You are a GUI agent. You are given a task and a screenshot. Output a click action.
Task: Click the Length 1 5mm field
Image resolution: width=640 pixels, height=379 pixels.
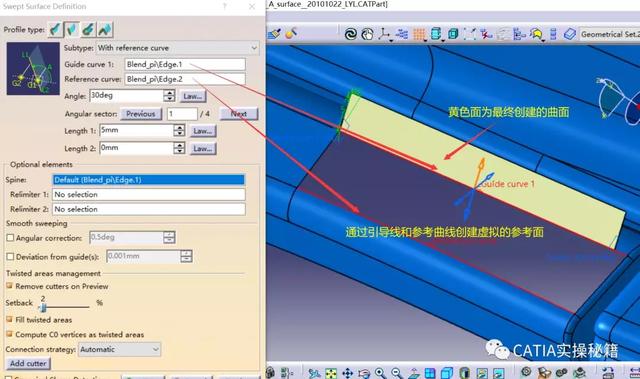point(136,131)
